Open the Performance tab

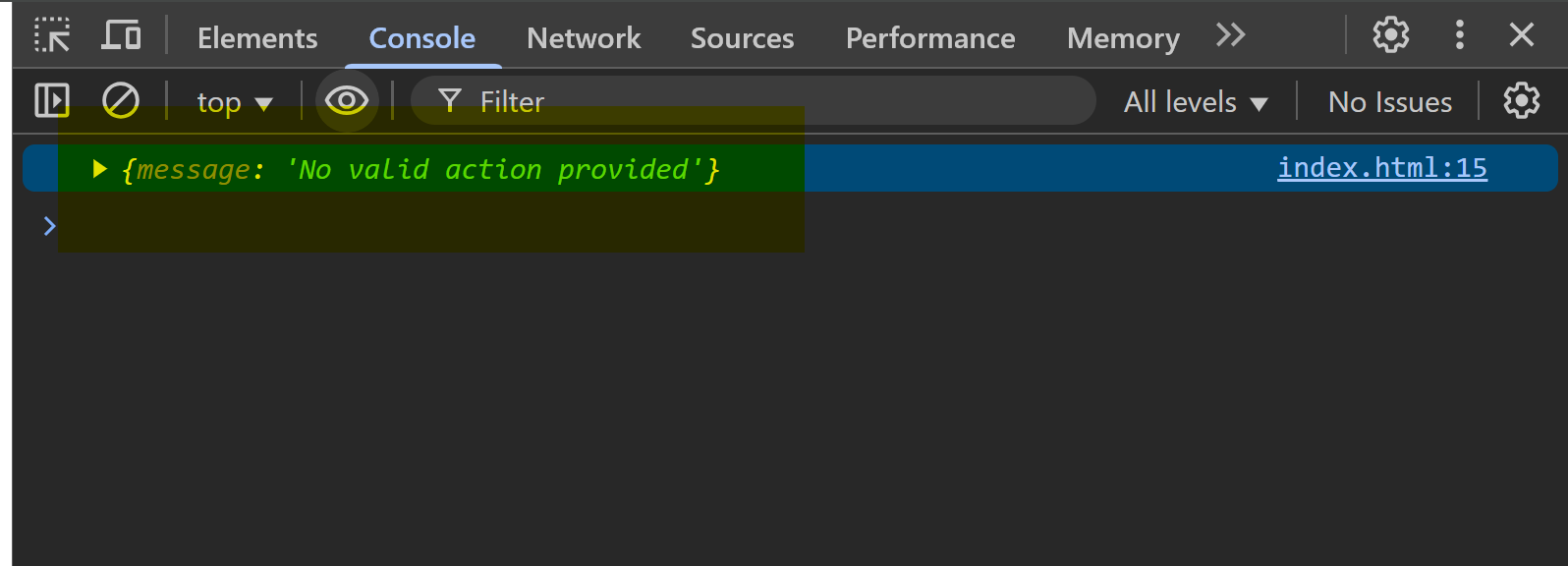pos(930,38)
